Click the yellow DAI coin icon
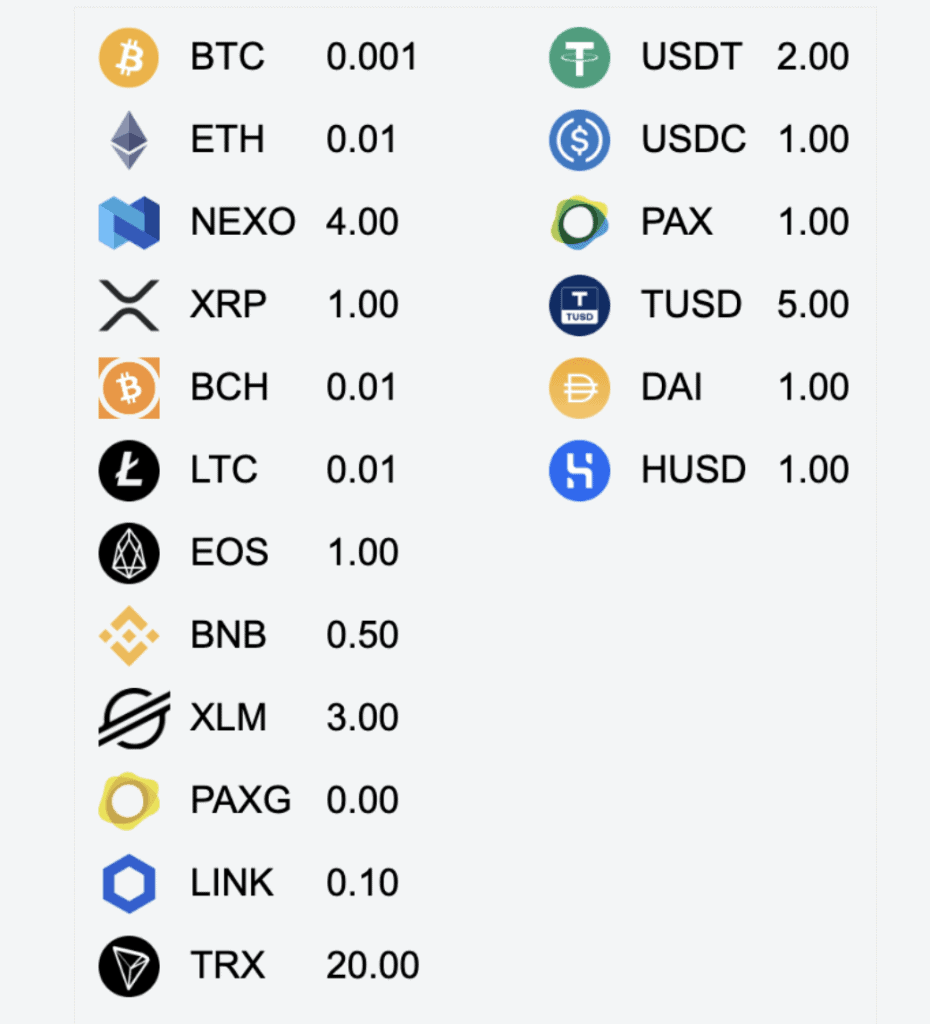This screenshot has width=930, height=1024. tap(579, 388)
